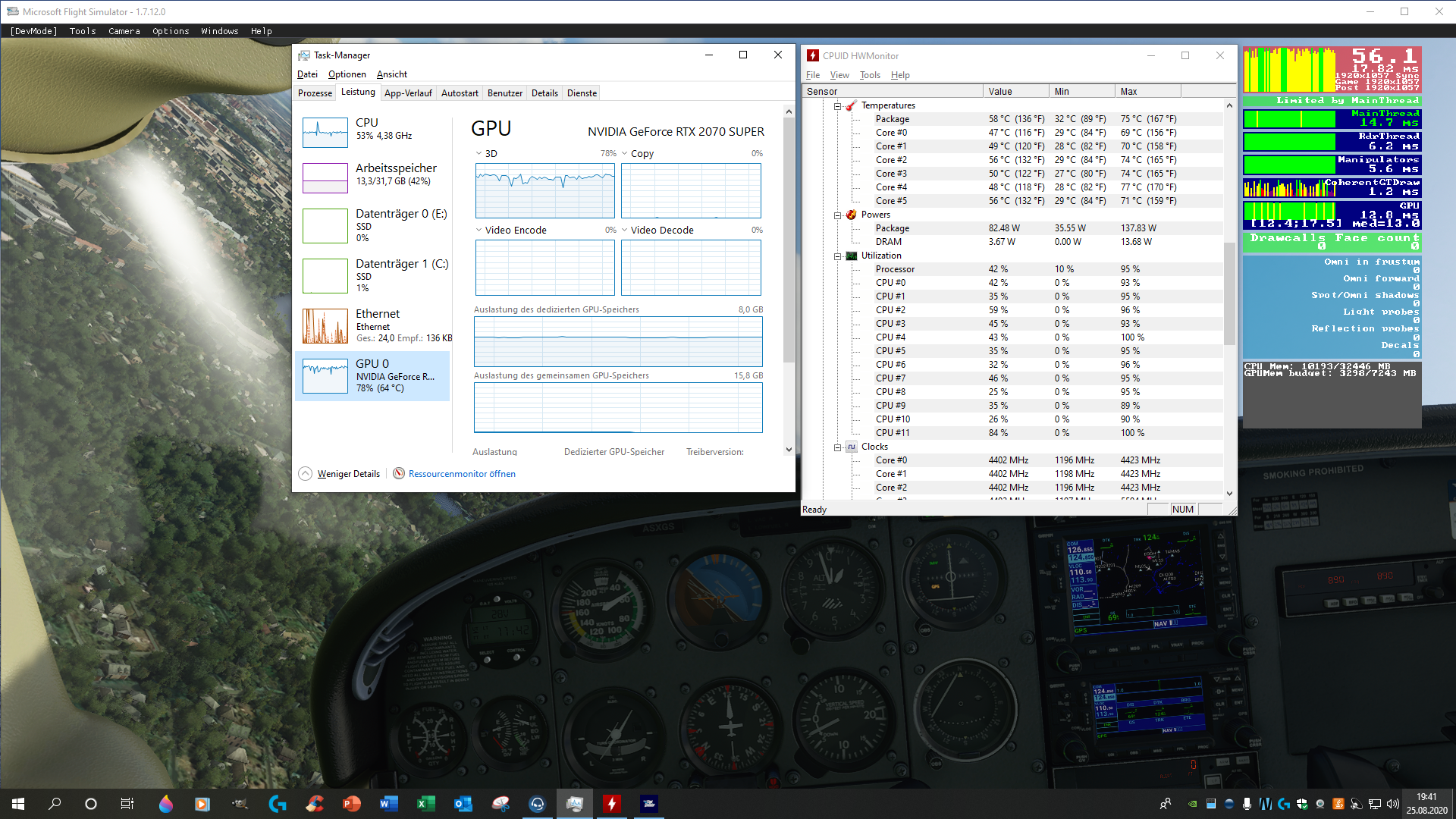Click Weniger Details button
1456x819 pixels.
(340, 474)
